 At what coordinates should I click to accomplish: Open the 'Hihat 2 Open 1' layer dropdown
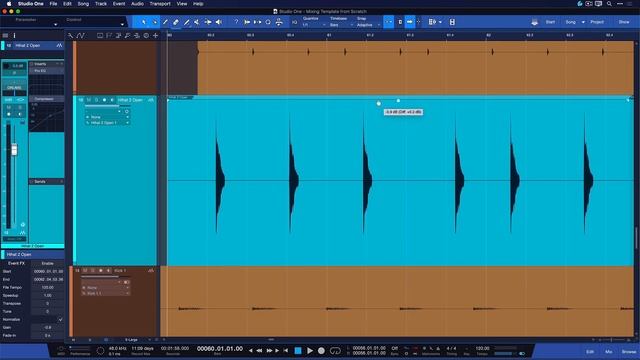108,123
